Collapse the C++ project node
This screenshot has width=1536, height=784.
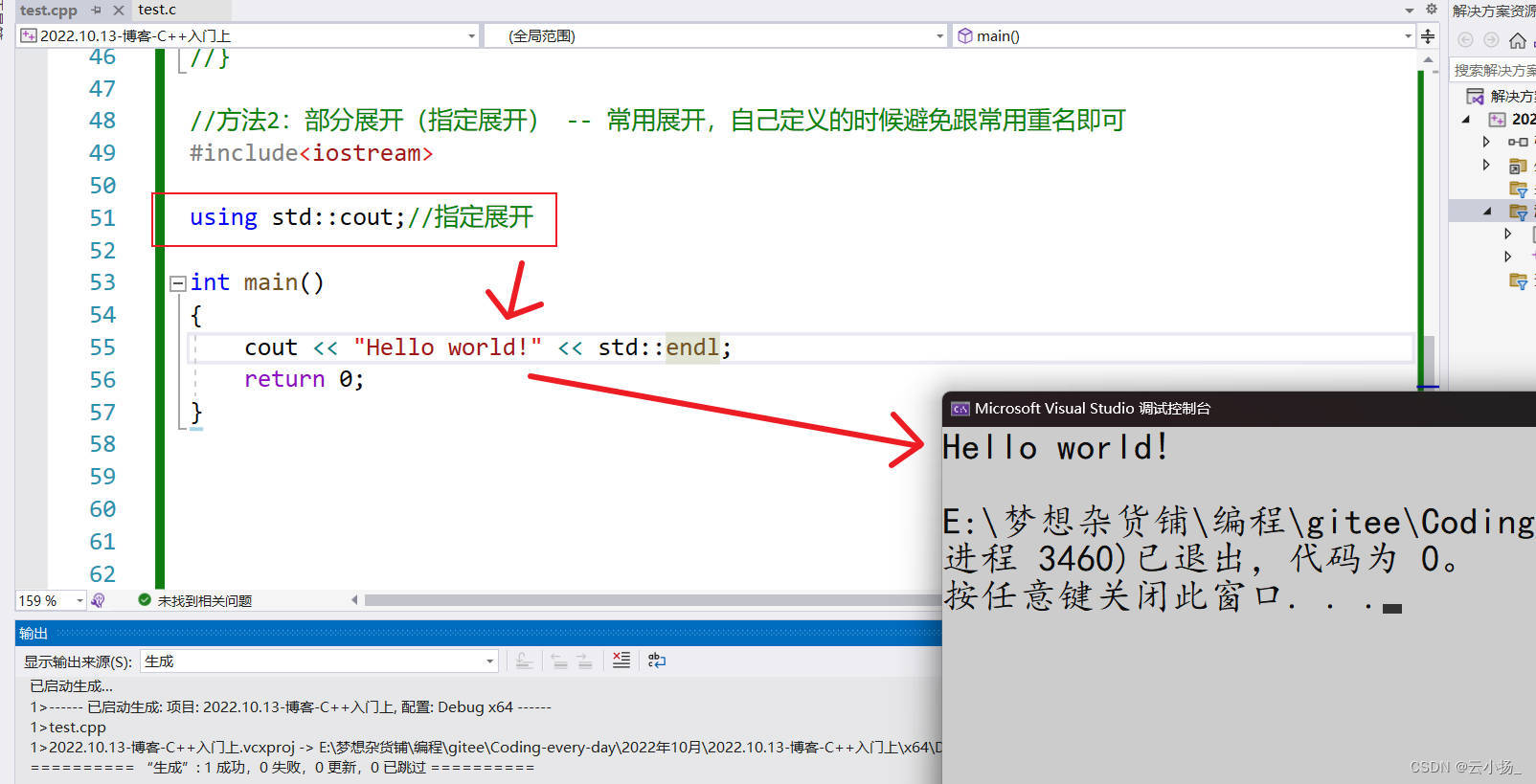[1466, 120]
